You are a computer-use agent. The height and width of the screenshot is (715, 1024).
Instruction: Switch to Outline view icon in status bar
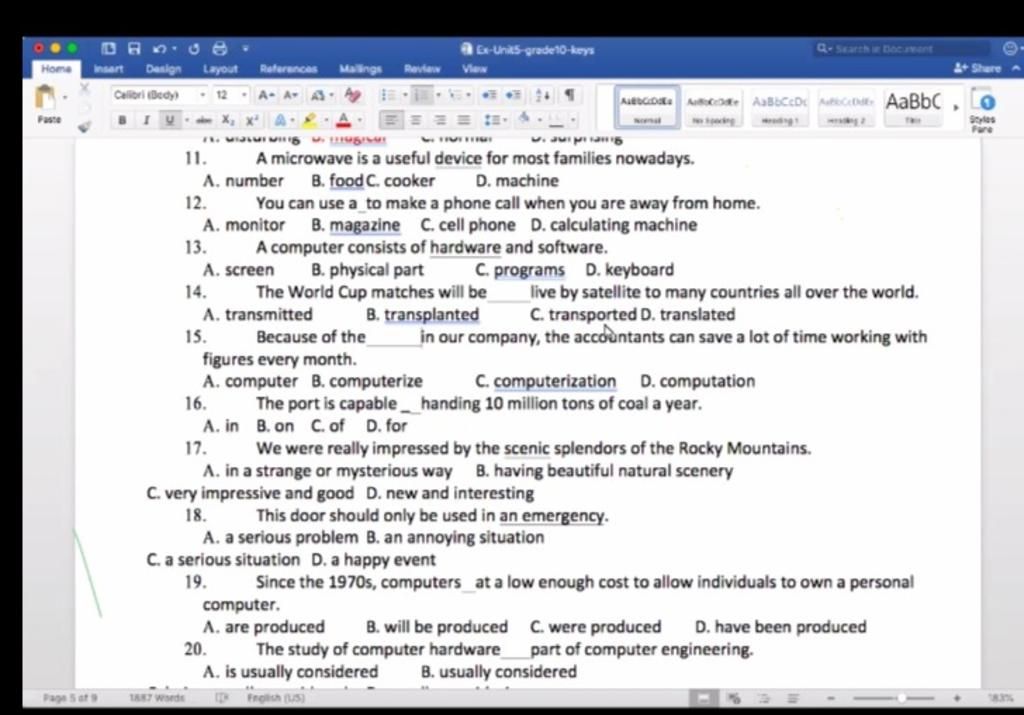point(765,698)
